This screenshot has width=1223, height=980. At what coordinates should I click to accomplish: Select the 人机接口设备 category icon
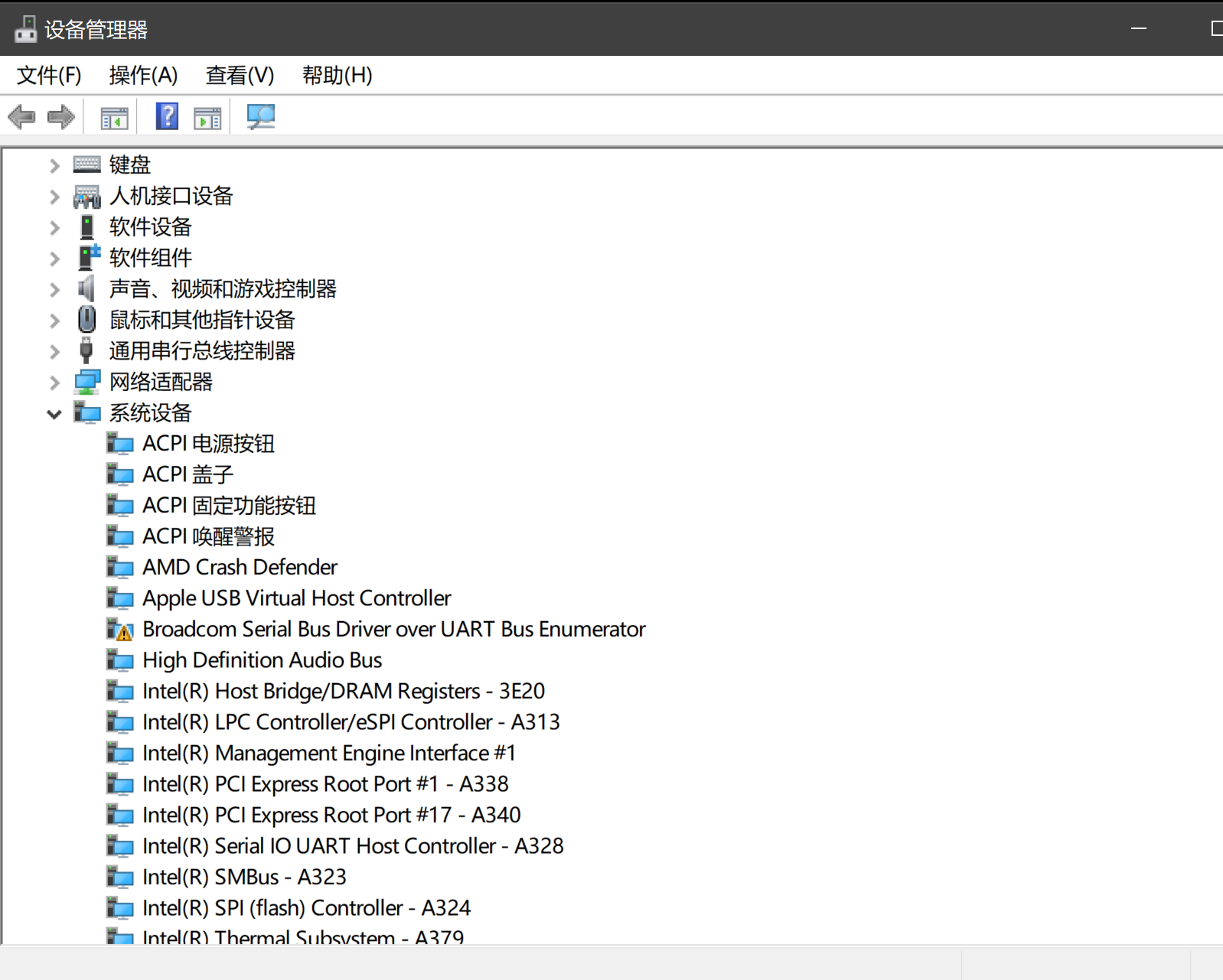(x=86, y=197)
